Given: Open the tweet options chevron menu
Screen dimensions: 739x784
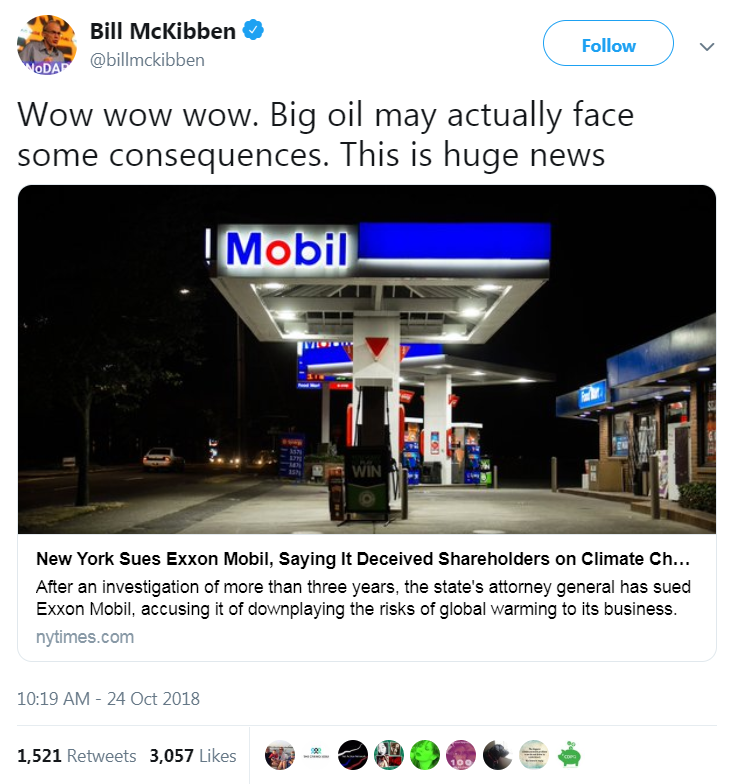Looking at the screenshot, I should (x=707, y=46).
